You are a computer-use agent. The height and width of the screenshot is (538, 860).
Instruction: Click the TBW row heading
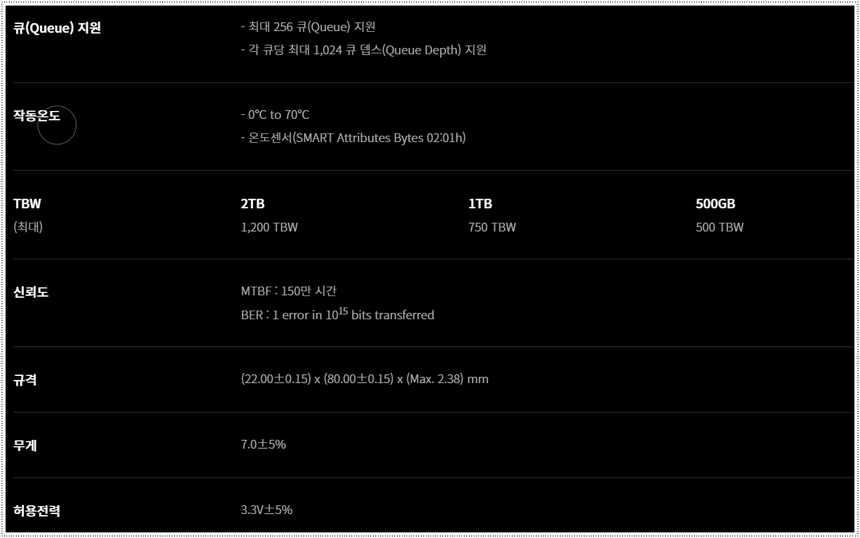tap(28, 204)
